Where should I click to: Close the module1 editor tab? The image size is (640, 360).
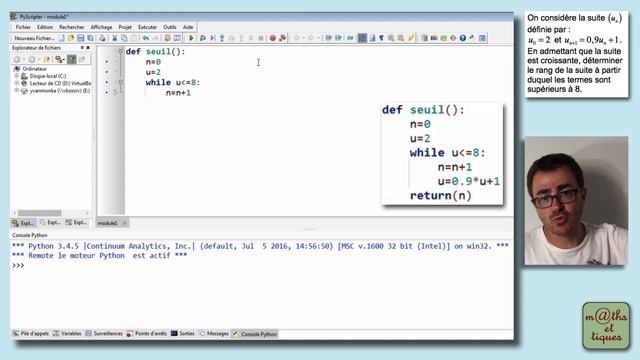pos(124,223)
